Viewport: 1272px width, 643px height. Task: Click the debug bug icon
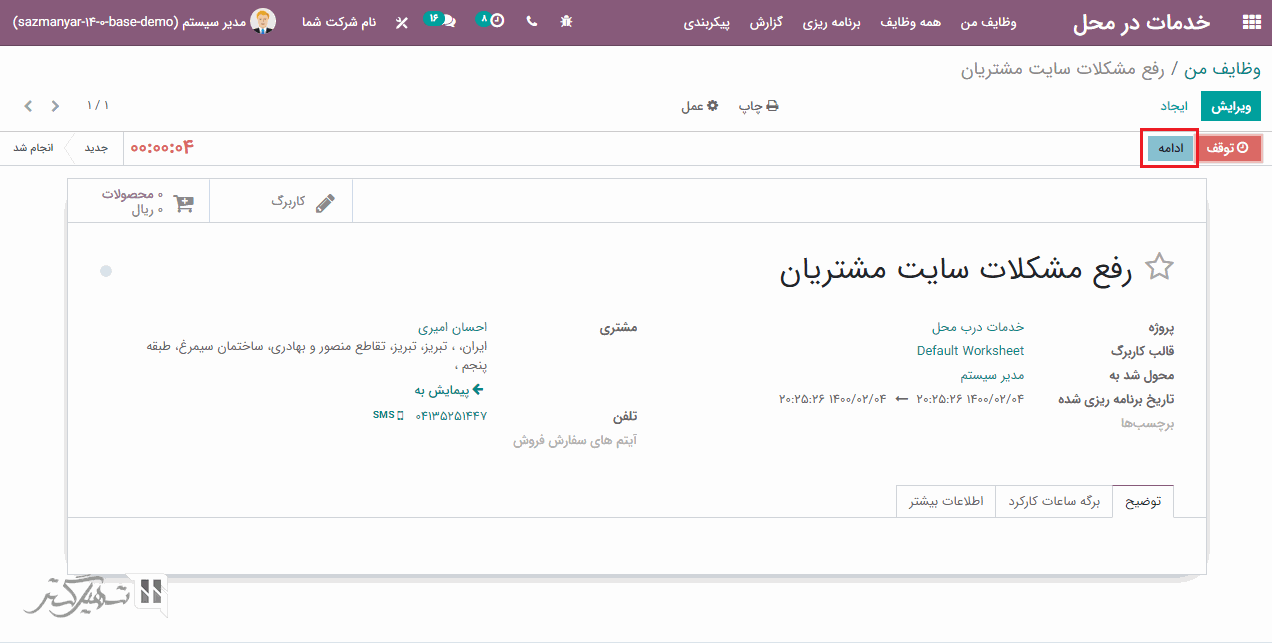coord(566,21)
